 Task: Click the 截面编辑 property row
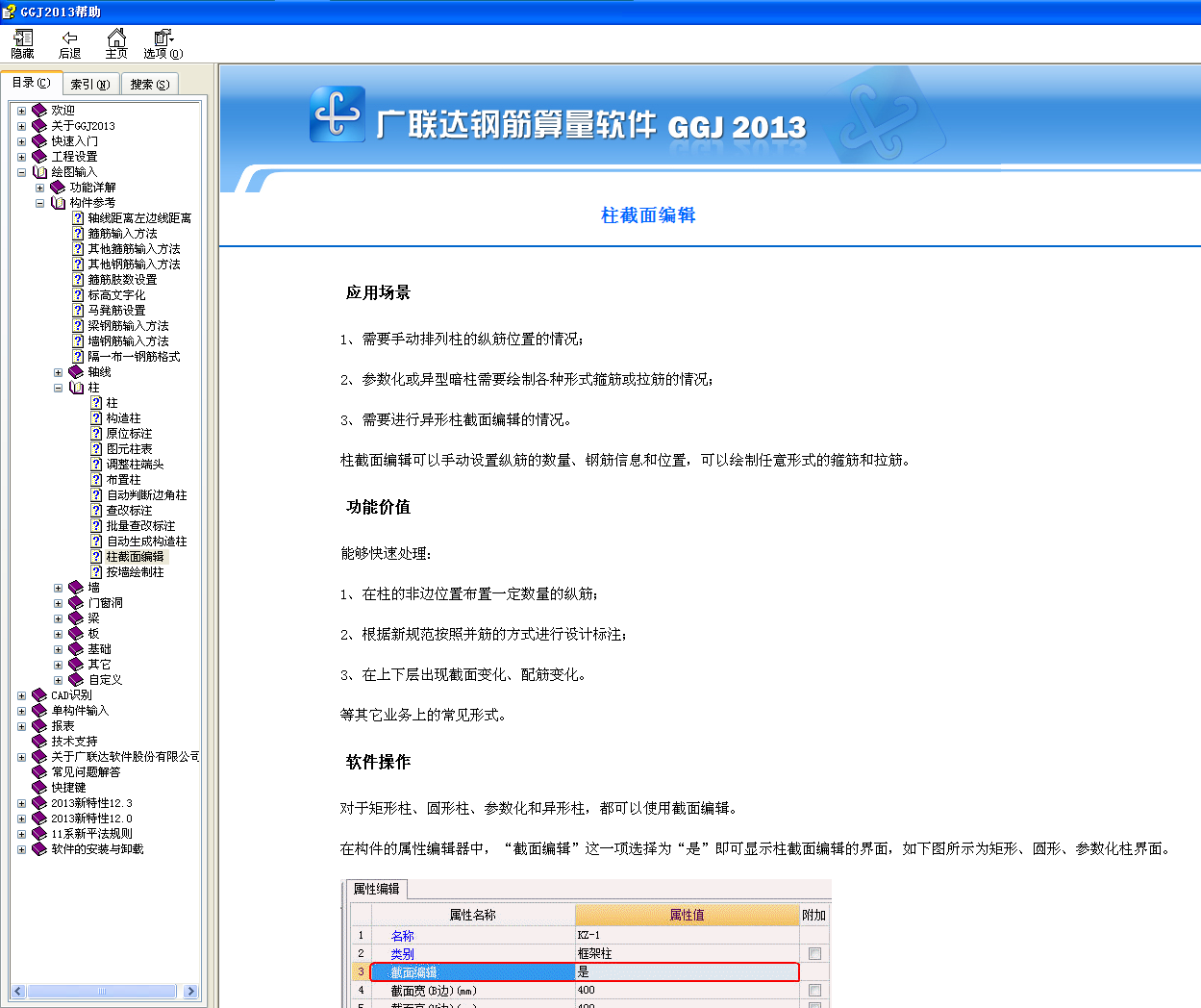585,972
